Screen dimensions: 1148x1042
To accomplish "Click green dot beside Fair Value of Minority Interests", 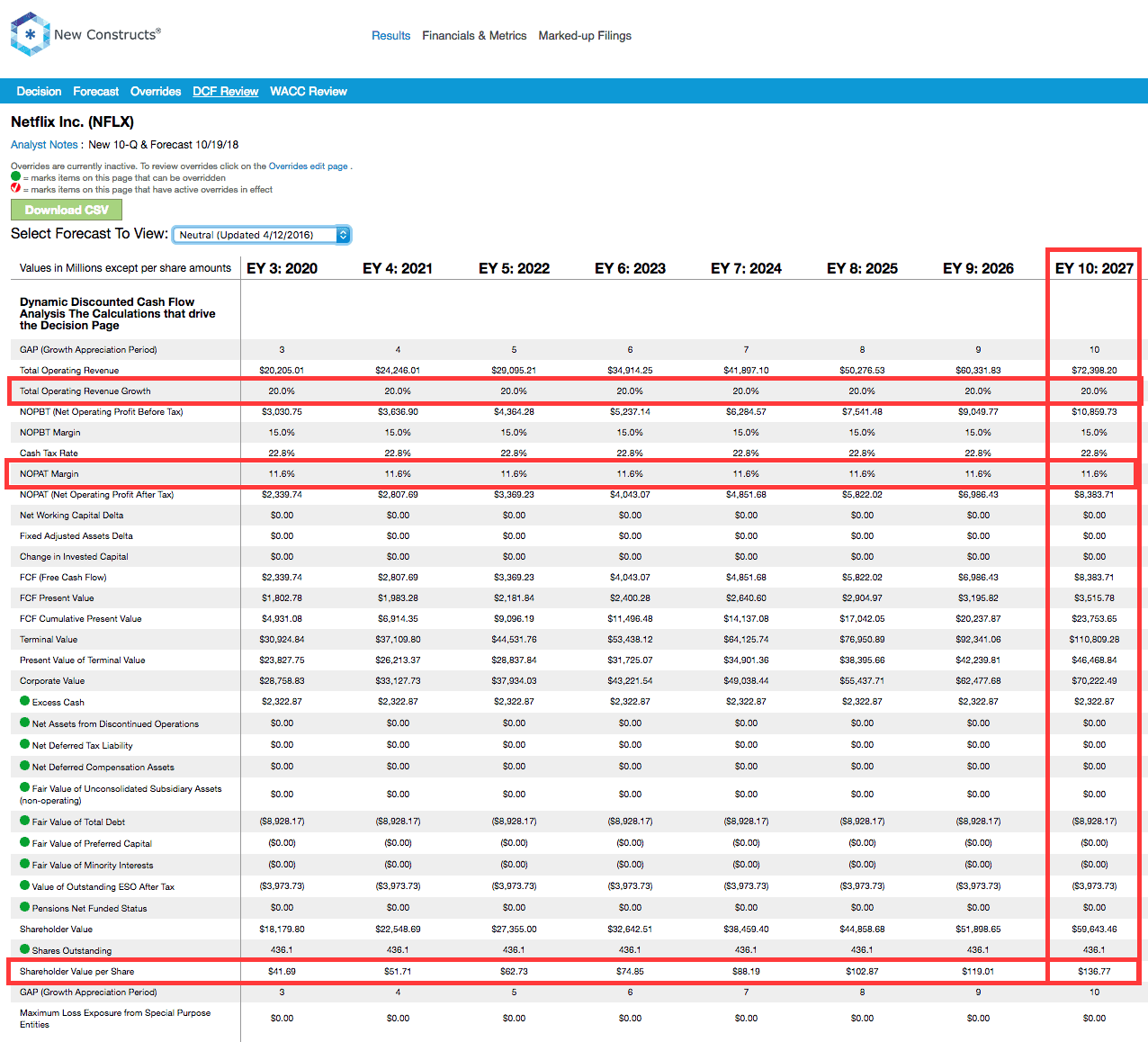I will pos(25,864).
